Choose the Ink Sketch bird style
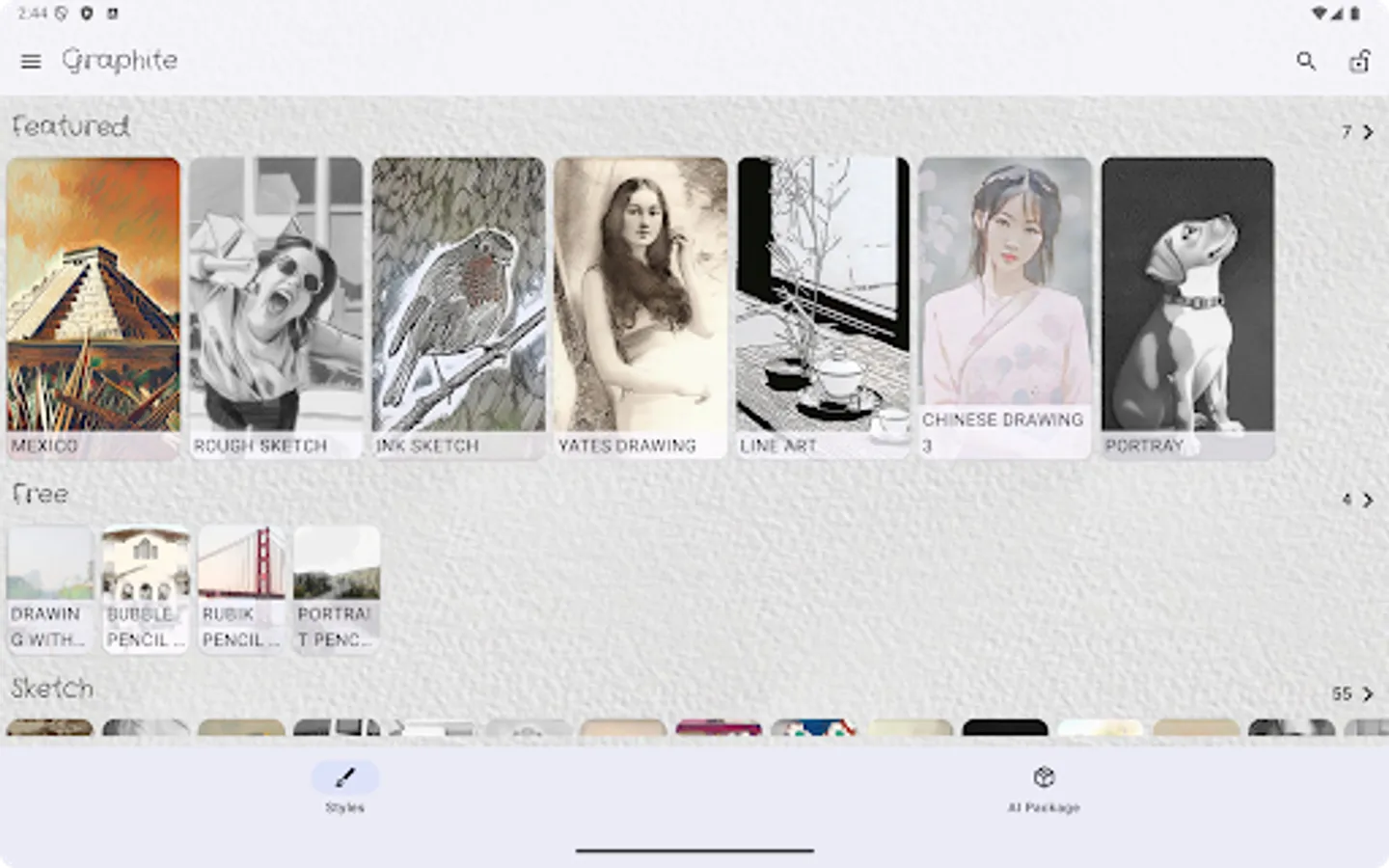 458,308
